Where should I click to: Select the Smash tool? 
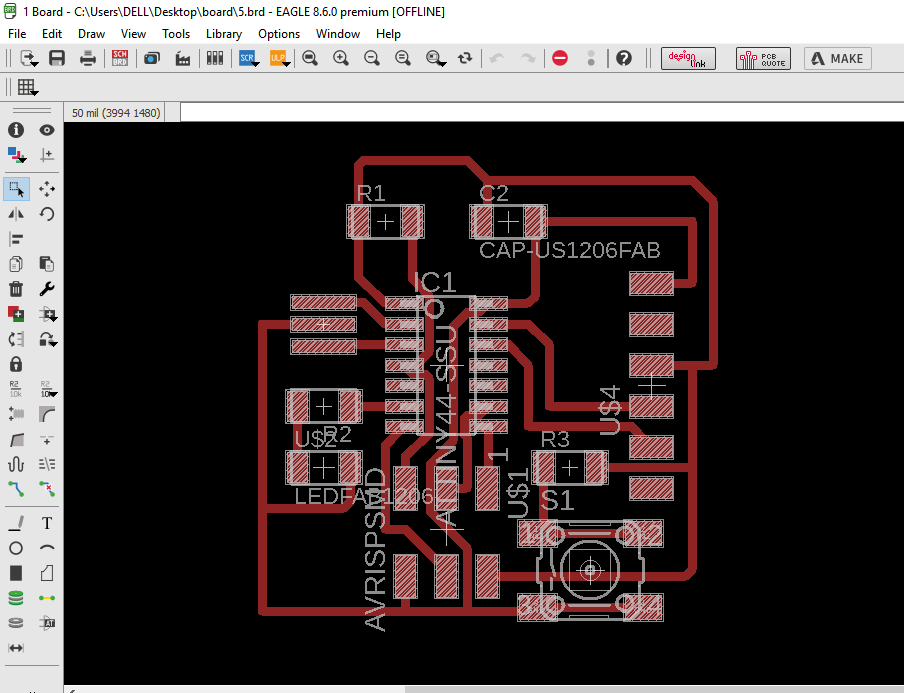(x=16, y=414)
